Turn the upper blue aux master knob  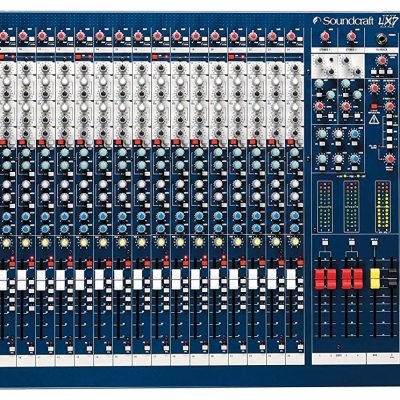(x=355, y=134)
